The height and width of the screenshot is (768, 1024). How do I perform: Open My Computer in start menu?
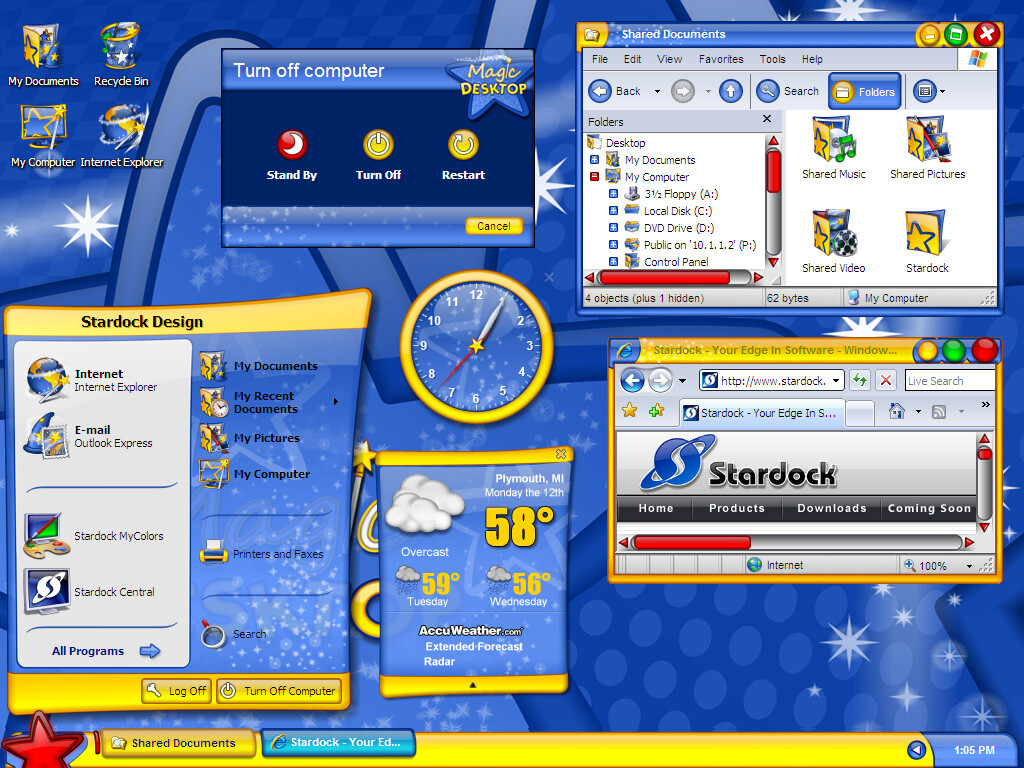click(x=255, y=474)
